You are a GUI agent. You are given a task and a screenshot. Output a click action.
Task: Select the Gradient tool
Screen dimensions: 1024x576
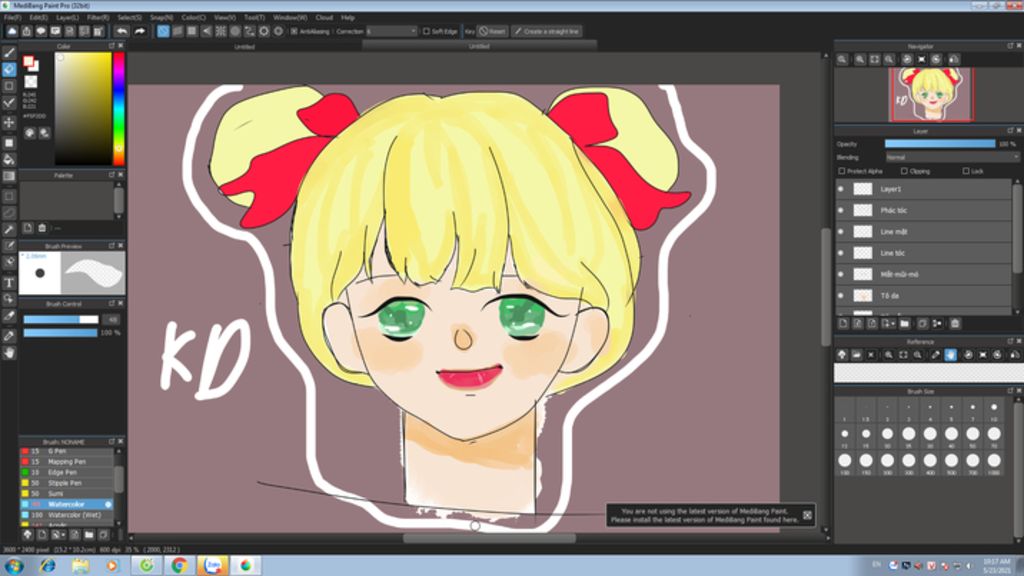pyautogui.click(x=9, y=176)
